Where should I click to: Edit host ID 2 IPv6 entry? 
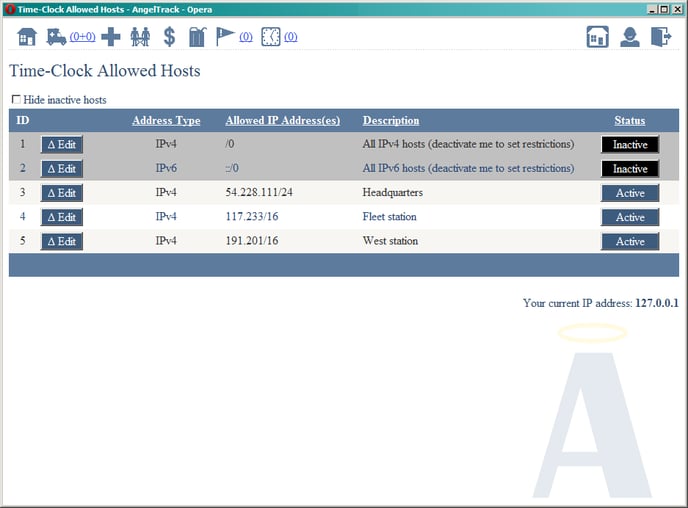(x=62, y=168)
